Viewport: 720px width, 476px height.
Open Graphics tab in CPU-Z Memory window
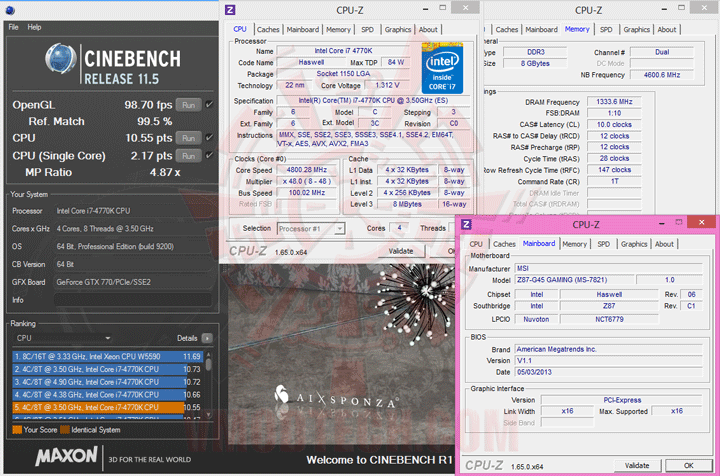pos(636,29)
